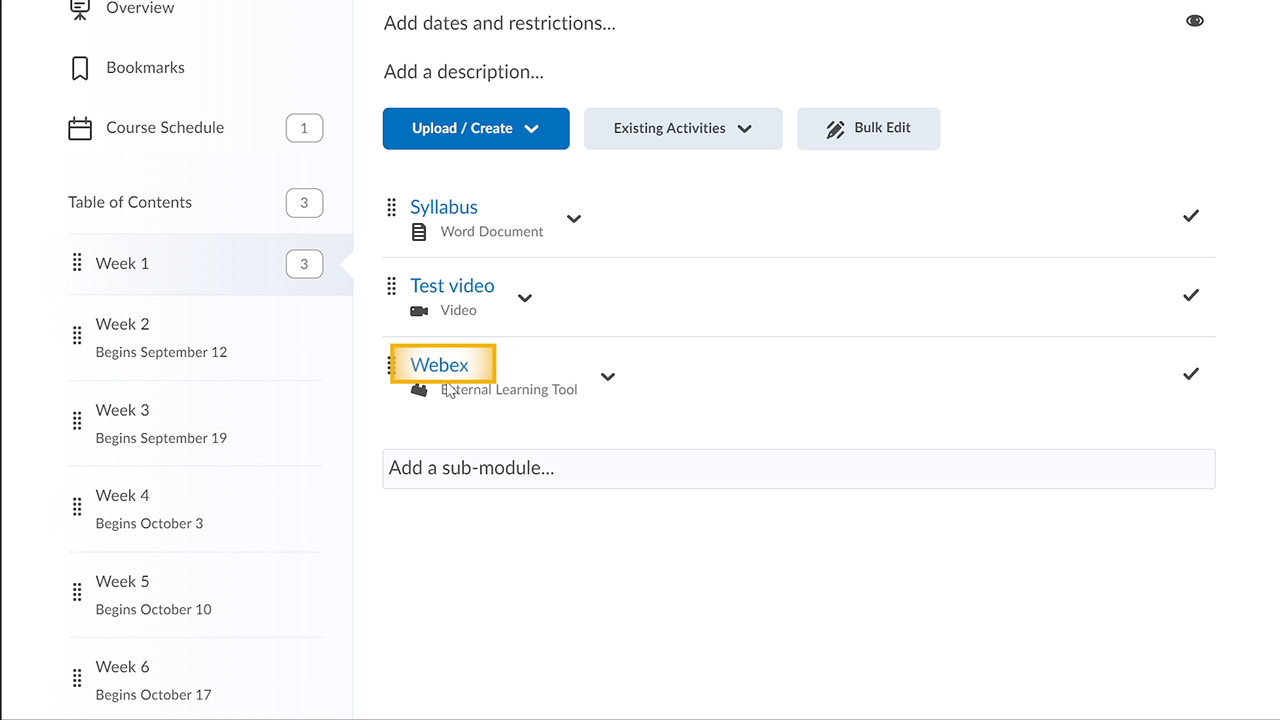This screenshot has width=1280, height=720.
Task: Click the pencil icon on Bulk Edit
Action: (x=836, y=128)
